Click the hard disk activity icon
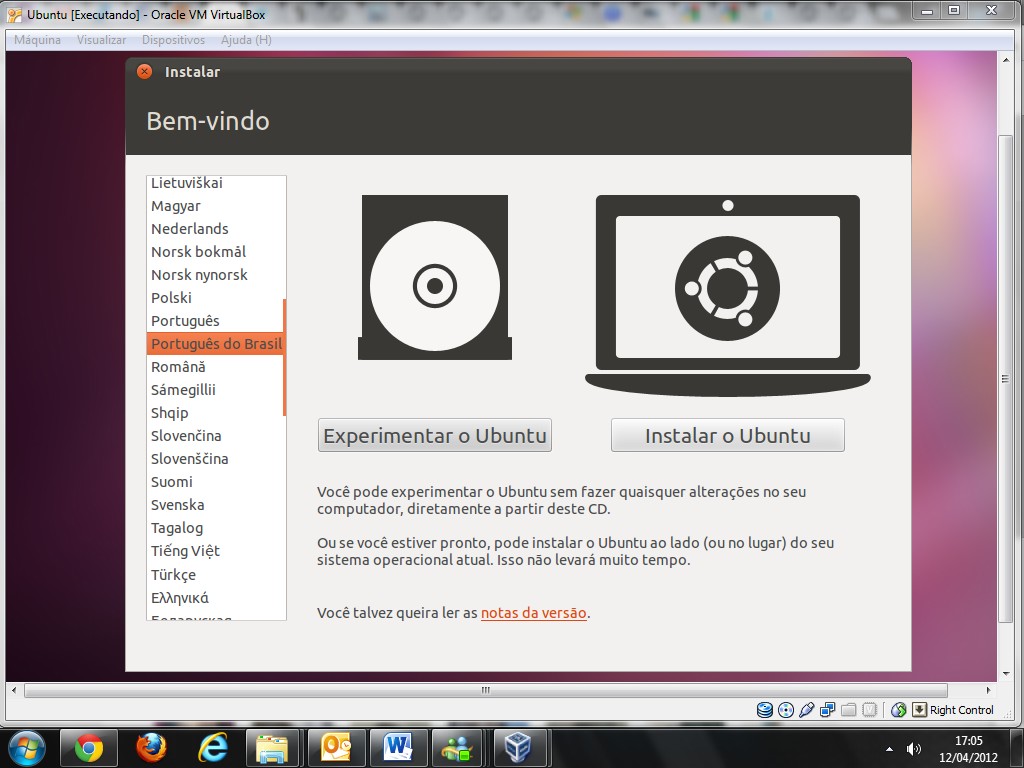 (765, 710)
